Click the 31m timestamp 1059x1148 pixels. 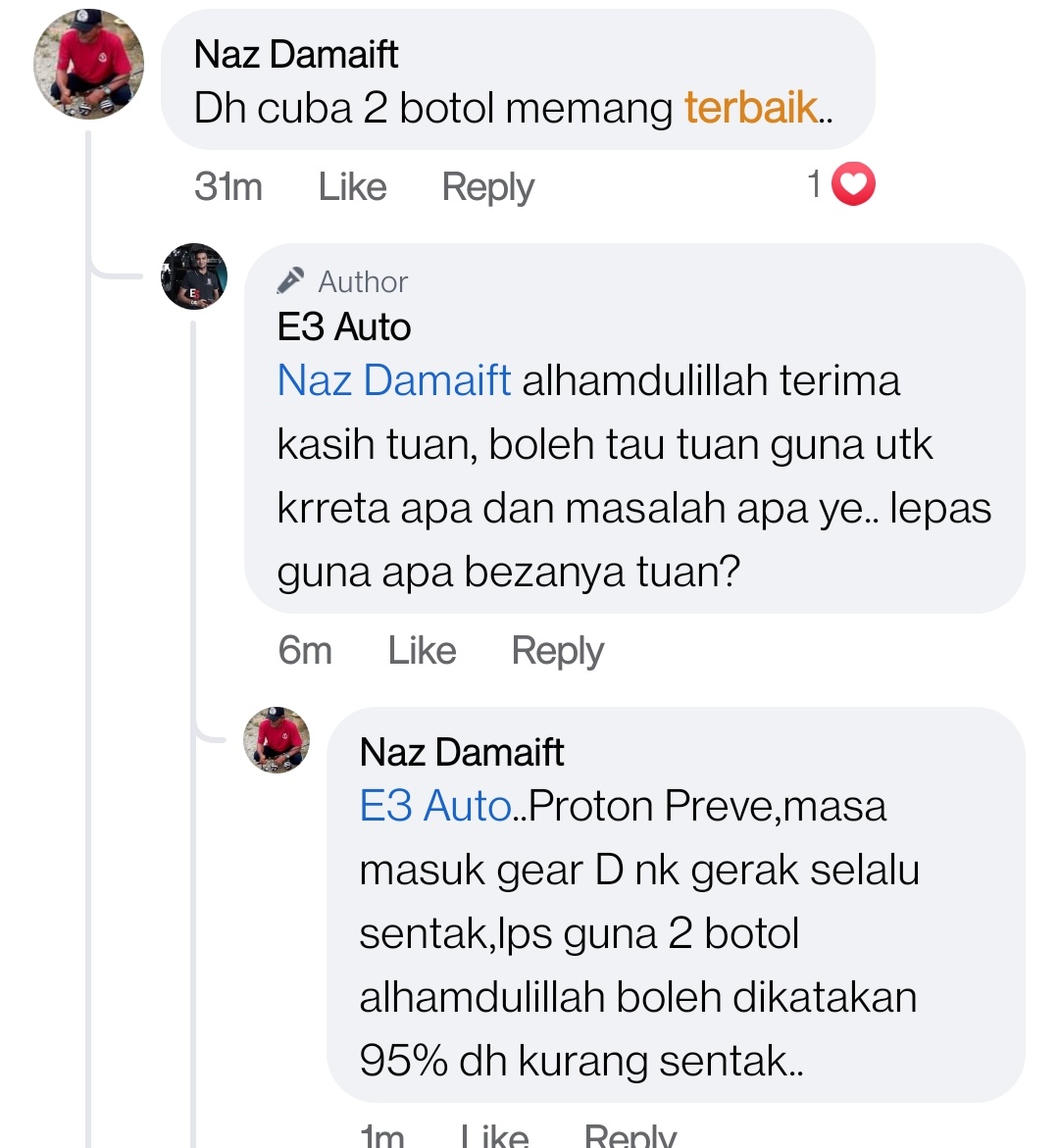click(x=227, y=186)
